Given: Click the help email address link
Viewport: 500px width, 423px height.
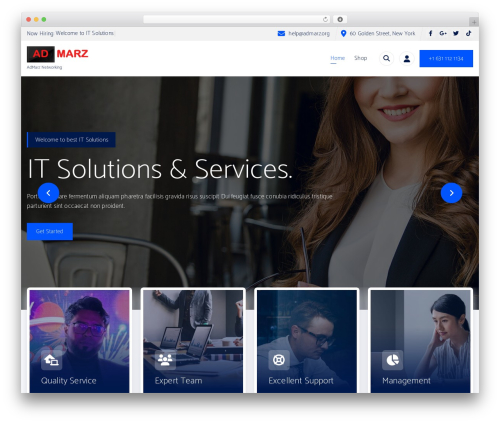Looking at the screenshot, I should (x=309, y=33).
